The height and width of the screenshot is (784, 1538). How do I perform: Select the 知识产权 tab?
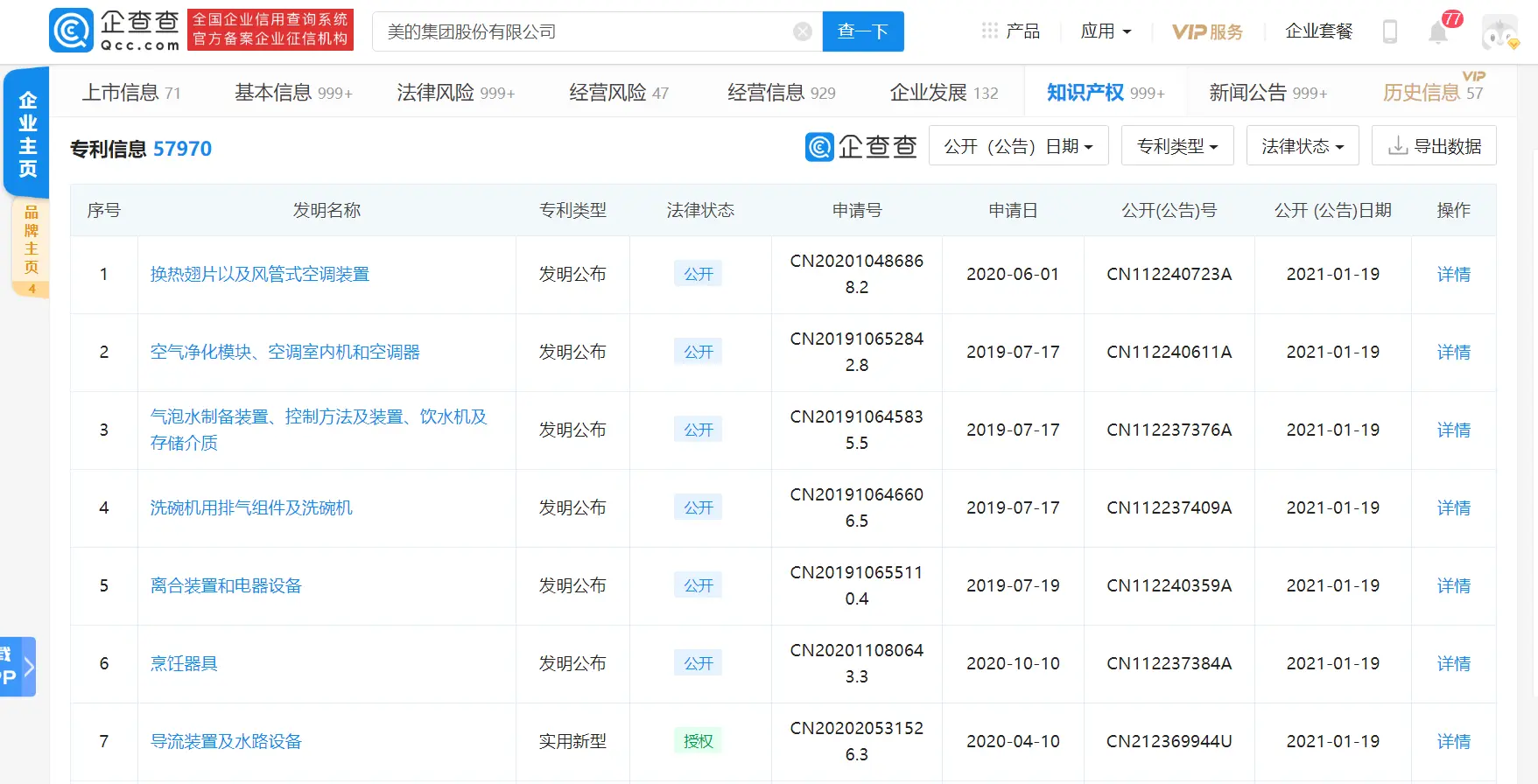1106,92
